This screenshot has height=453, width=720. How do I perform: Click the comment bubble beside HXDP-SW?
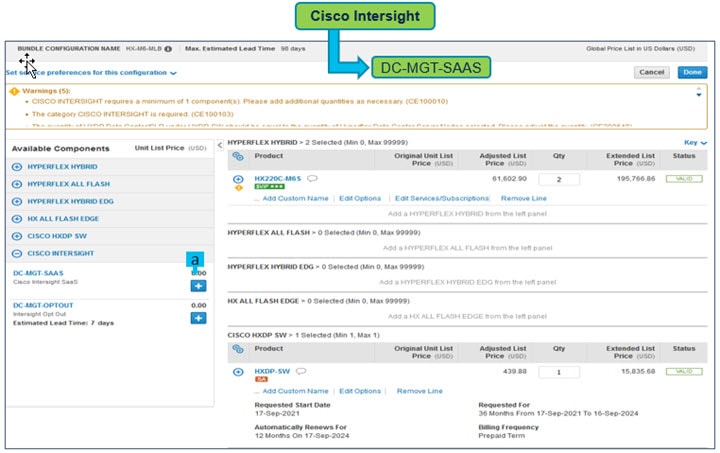[301, 371]
